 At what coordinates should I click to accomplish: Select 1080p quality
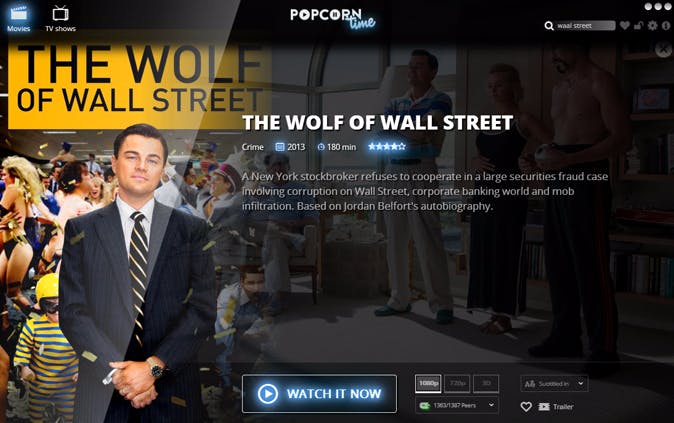pos(428,383)
